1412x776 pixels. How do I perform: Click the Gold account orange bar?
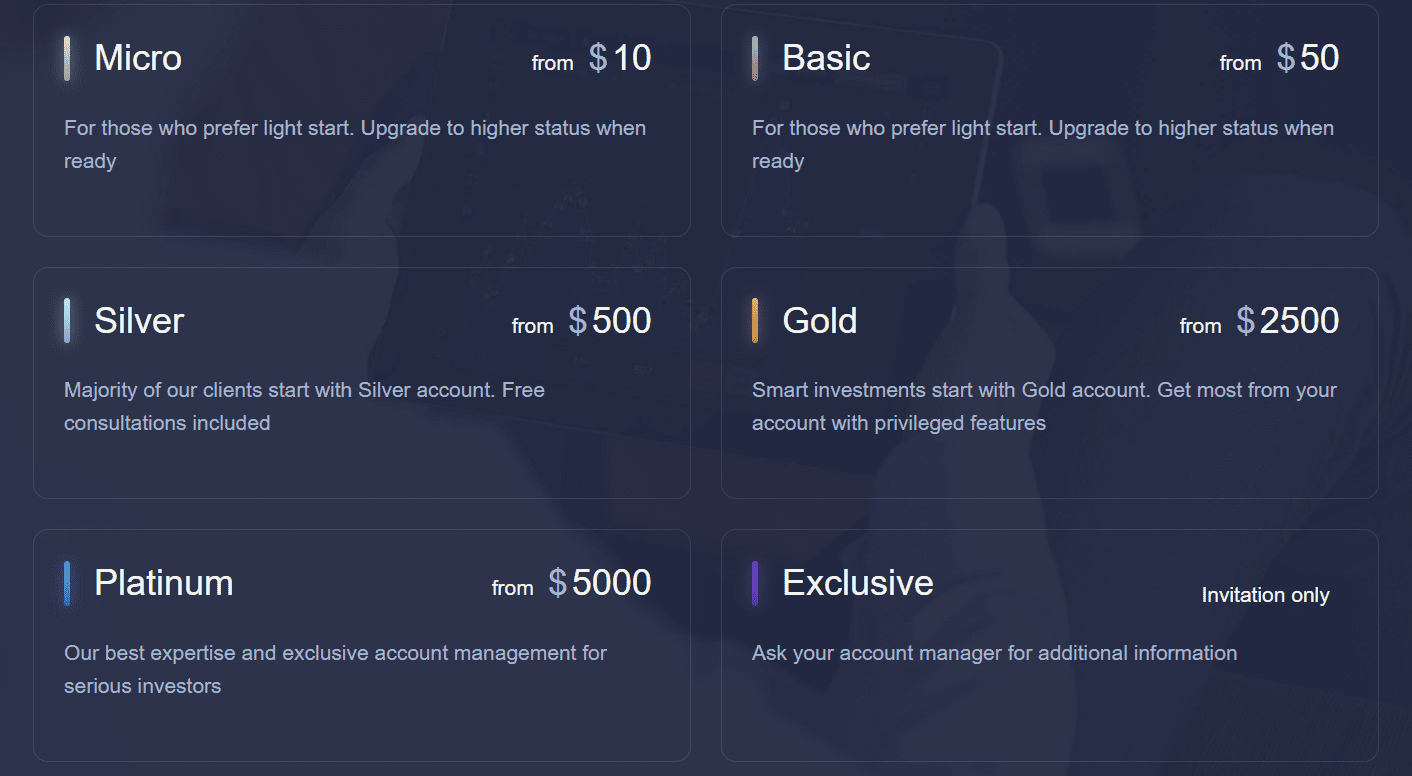coord(755,320)
